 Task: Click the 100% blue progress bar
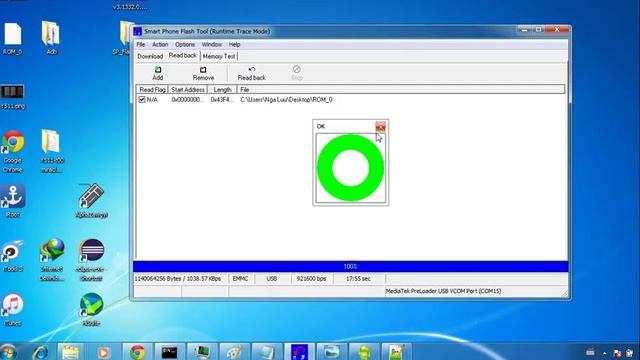[351, 267]
